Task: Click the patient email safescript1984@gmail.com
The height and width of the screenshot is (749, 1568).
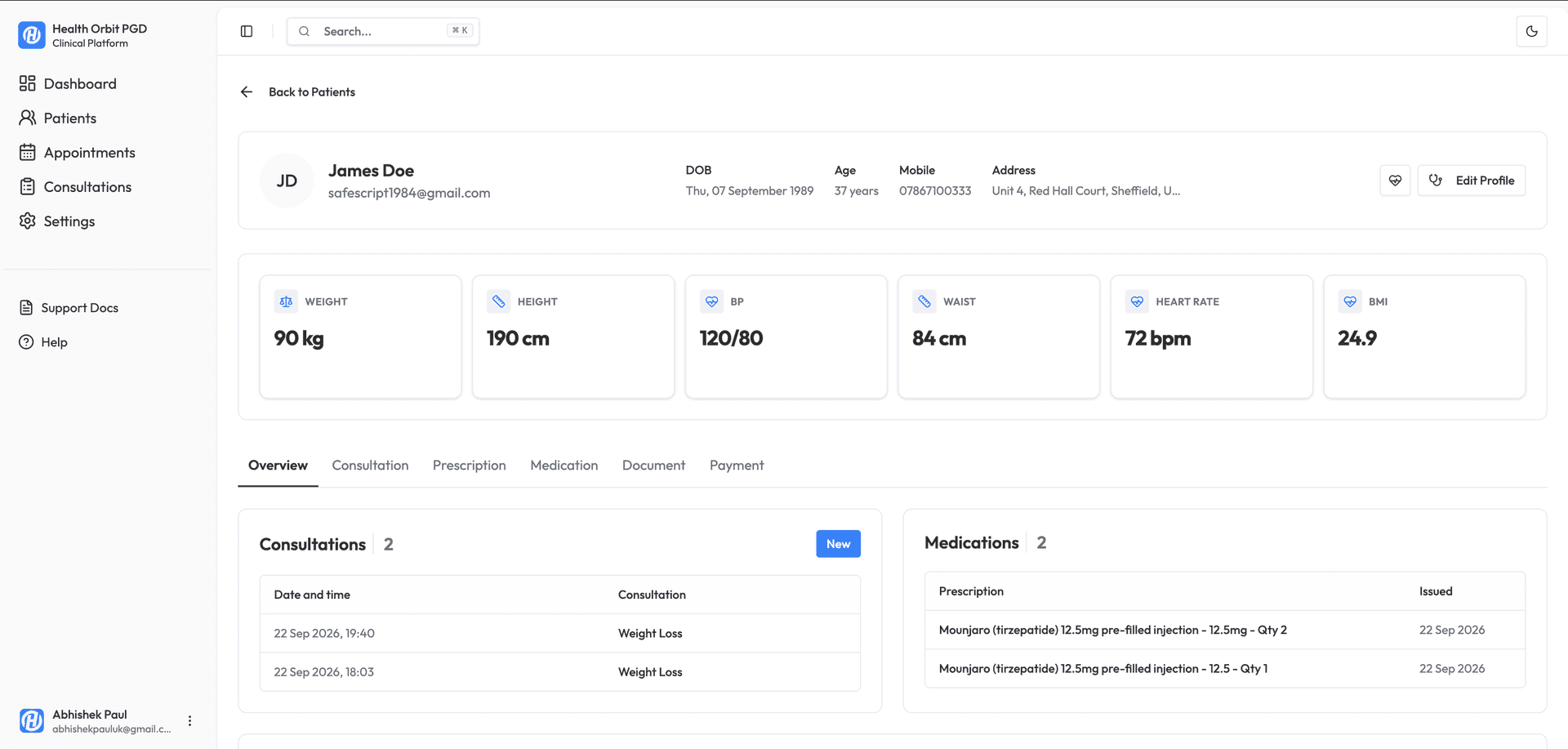Action: point(409,193)
